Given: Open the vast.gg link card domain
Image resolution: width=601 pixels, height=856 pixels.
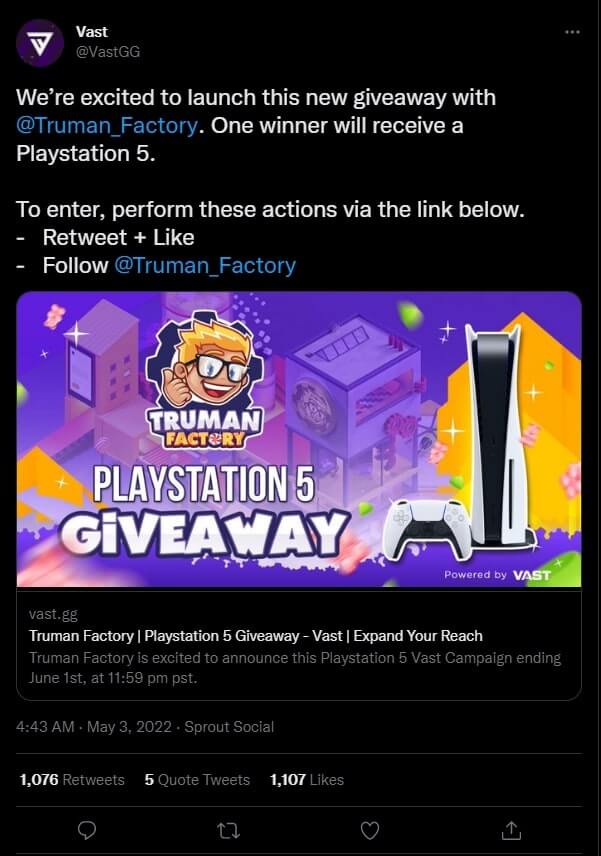Looking at the screenshot, I should pos(53,614).
